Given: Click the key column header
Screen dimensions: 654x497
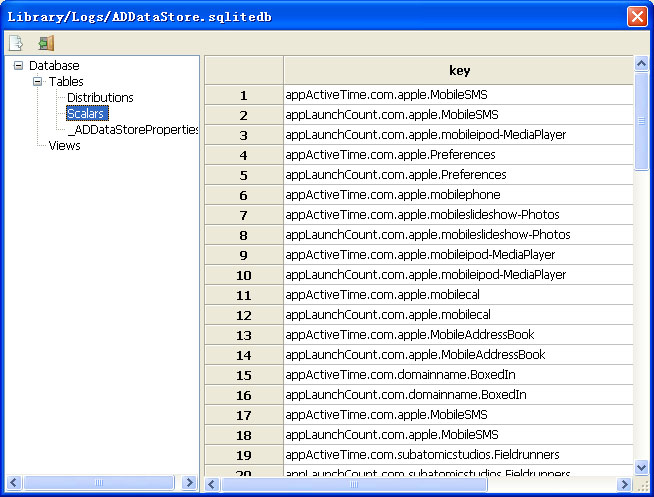Looking at the screenshot, I should [x=459, y=70].
